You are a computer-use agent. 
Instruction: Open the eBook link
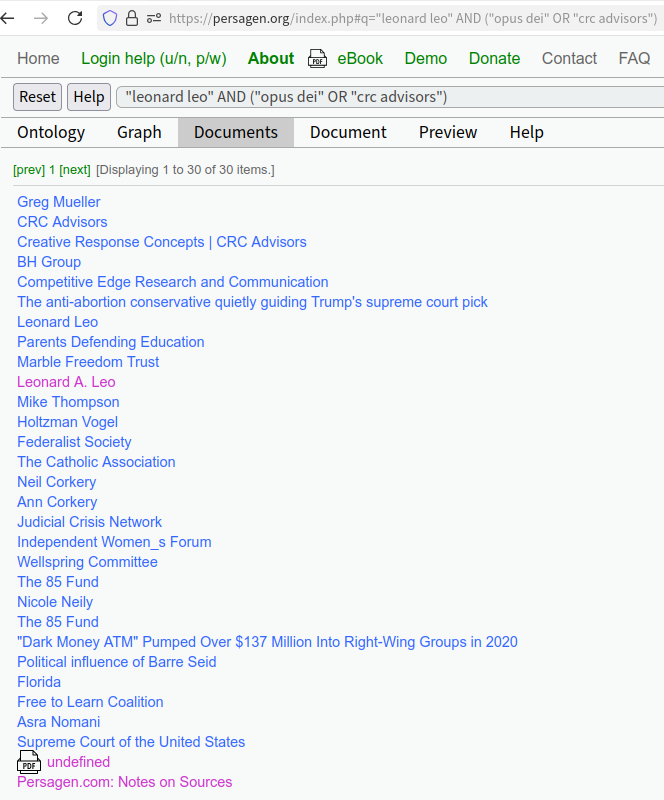(360, 59)
